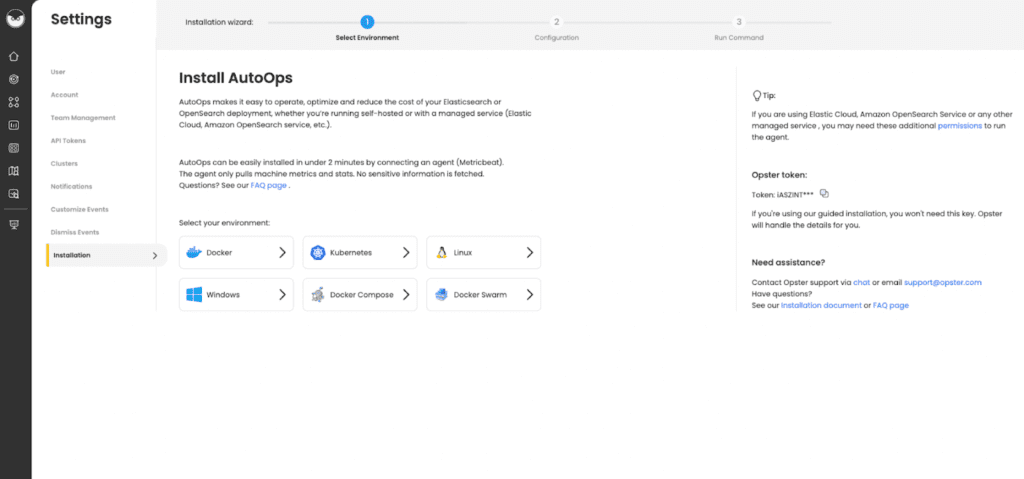
Task: Open the home icon in sidebar
Action: (14, 57)
